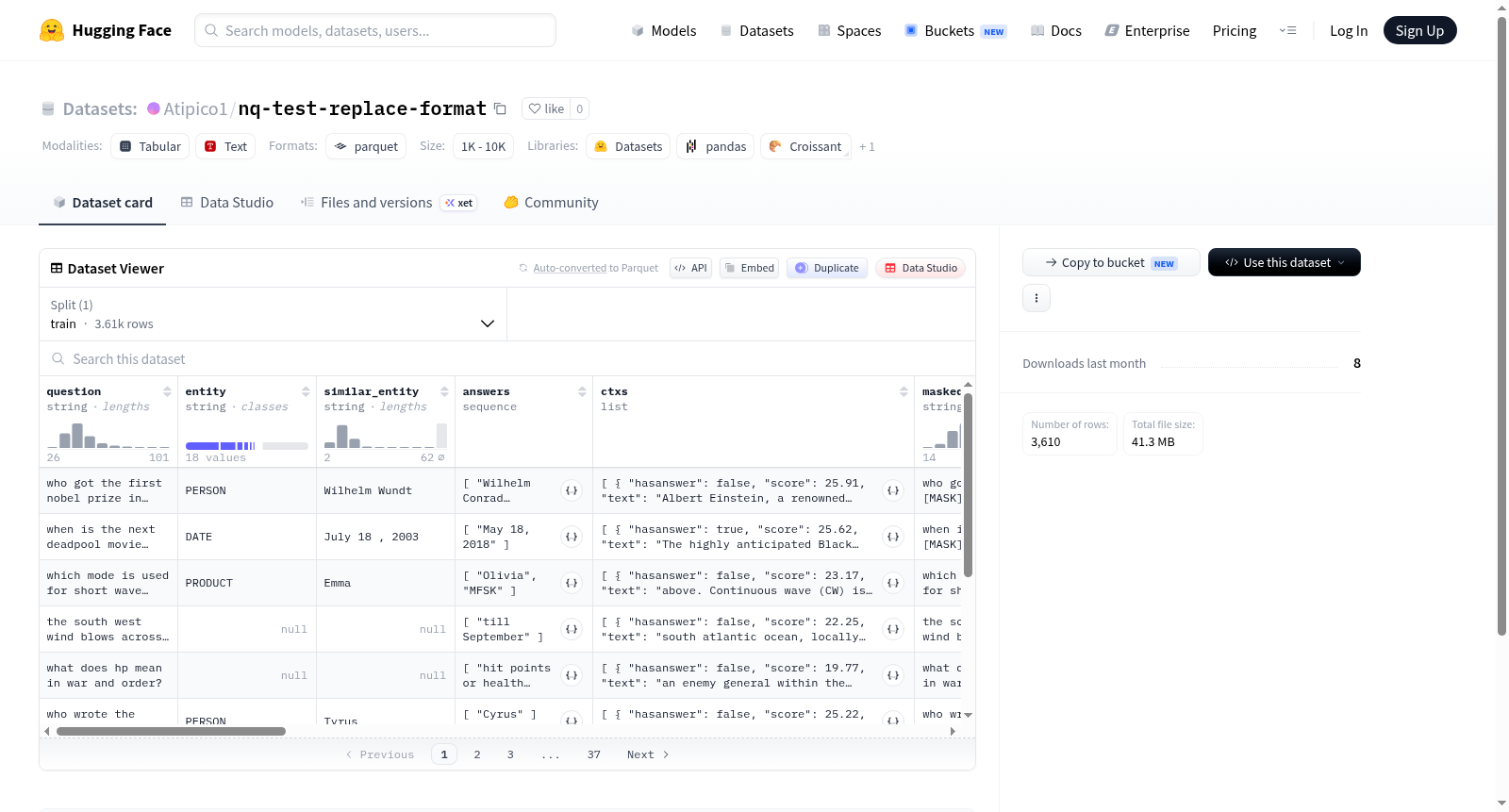Viewport: 1509px width, 812px height.
Task: Go to page 37 of the dataset
Action: click(594, 754)
